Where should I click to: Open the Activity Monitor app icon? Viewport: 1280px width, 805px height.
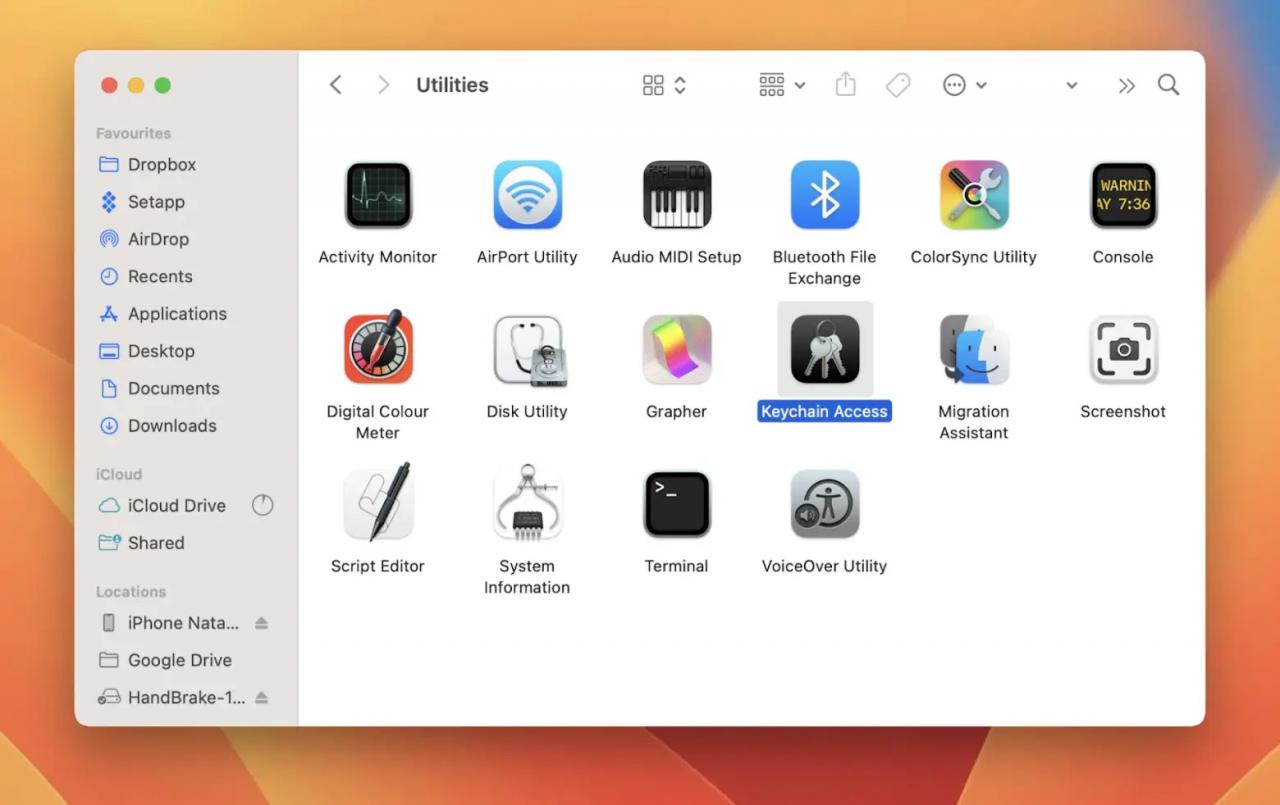pos(378,195)
